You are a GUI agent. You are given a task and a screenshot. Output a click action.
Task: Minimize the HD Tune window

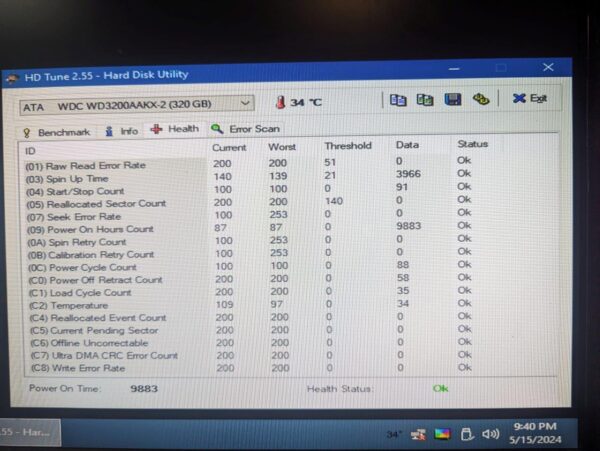(454, 69)
